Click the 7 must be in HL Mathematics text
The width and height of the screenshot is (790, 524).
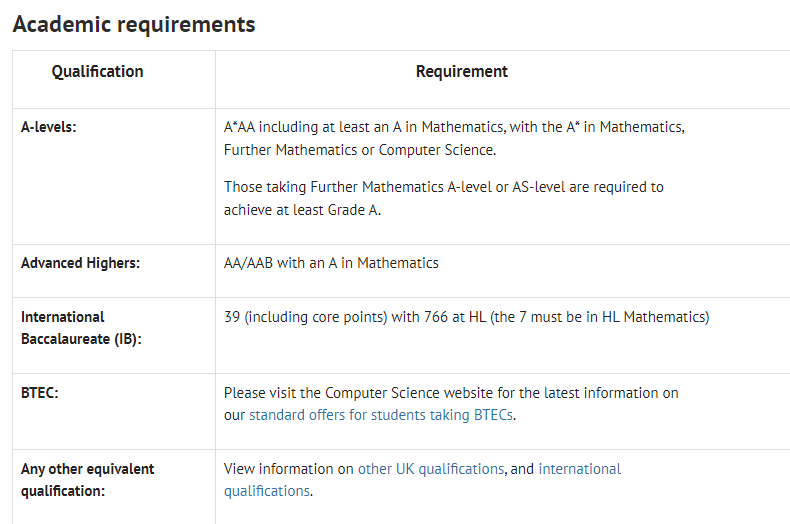(x=612, y=317)
